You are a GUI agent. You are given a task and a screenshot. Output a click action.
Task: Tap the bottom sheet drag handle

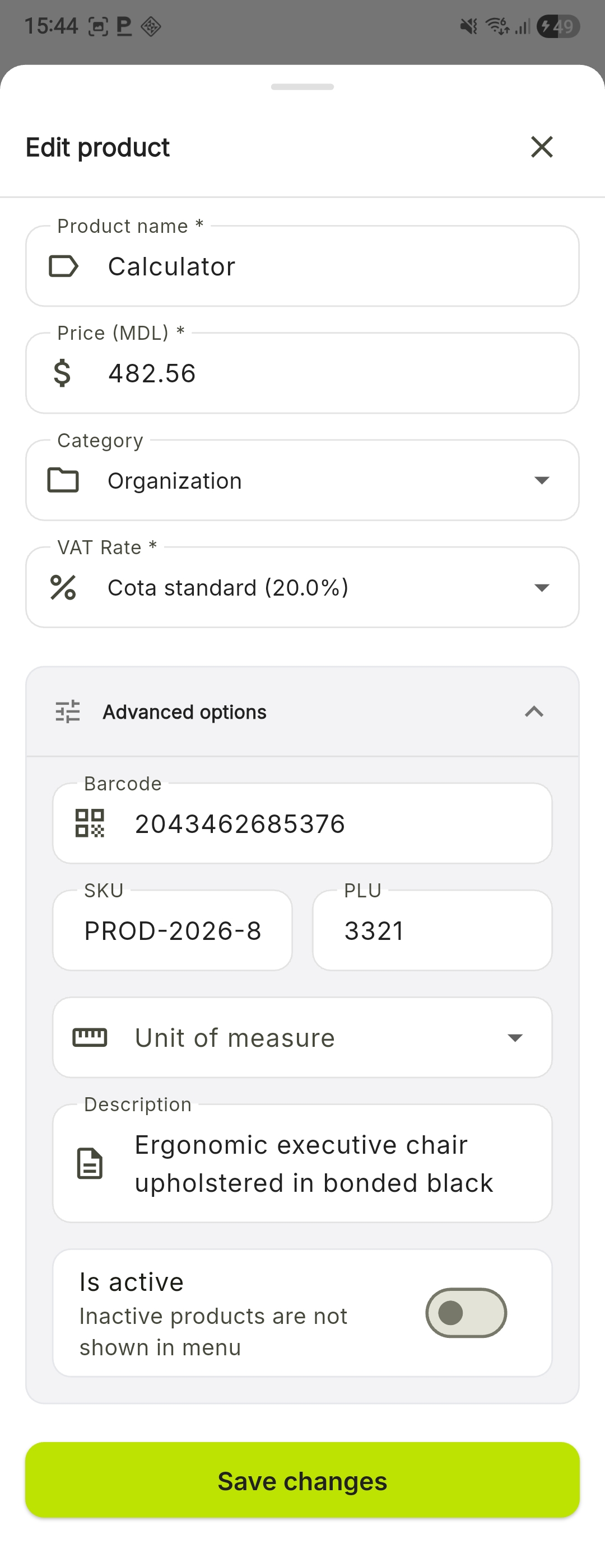coord(302,87)
